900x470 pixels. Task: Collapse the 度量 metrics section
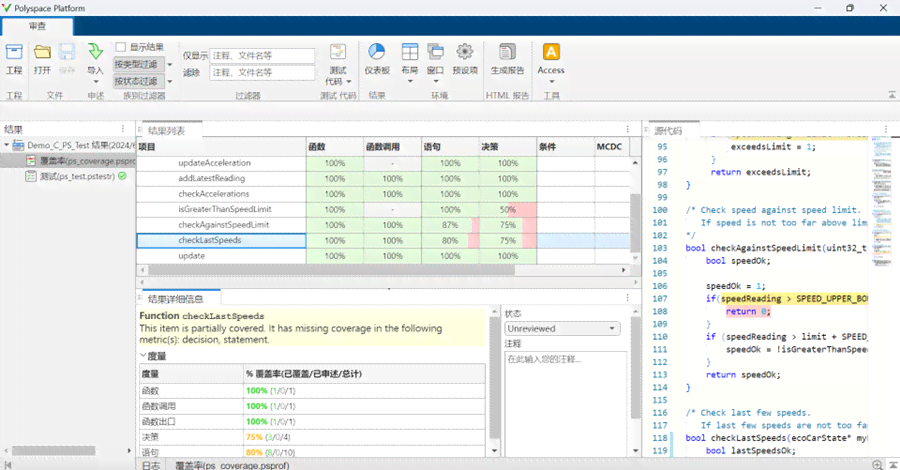[x=143, y=356]
